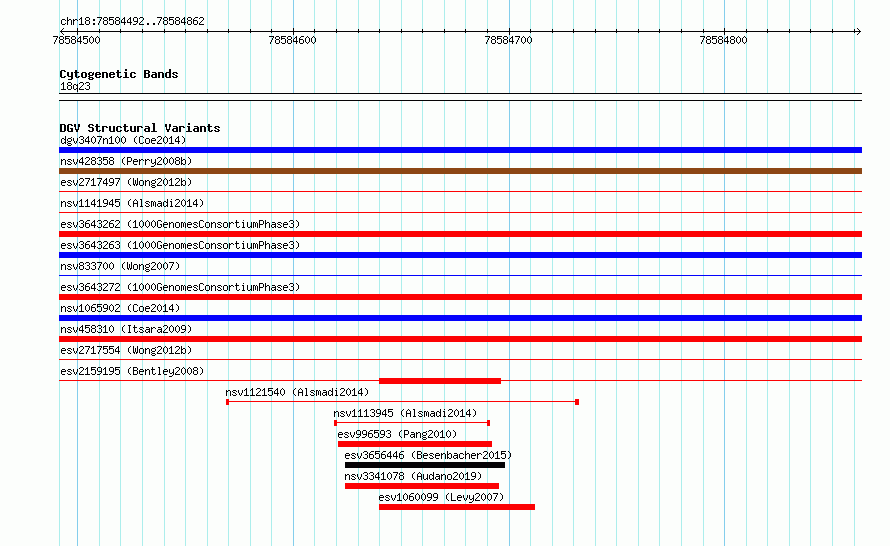Open the esv3643272 1000Genomes label
Image resolution: width=890 pixels, height=546 pixels.
(x=180, y=287)
